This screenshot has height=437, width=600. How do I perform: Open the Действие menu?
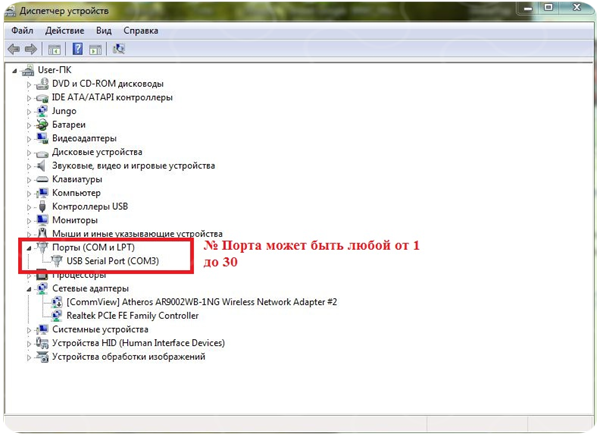click(65, 31)
